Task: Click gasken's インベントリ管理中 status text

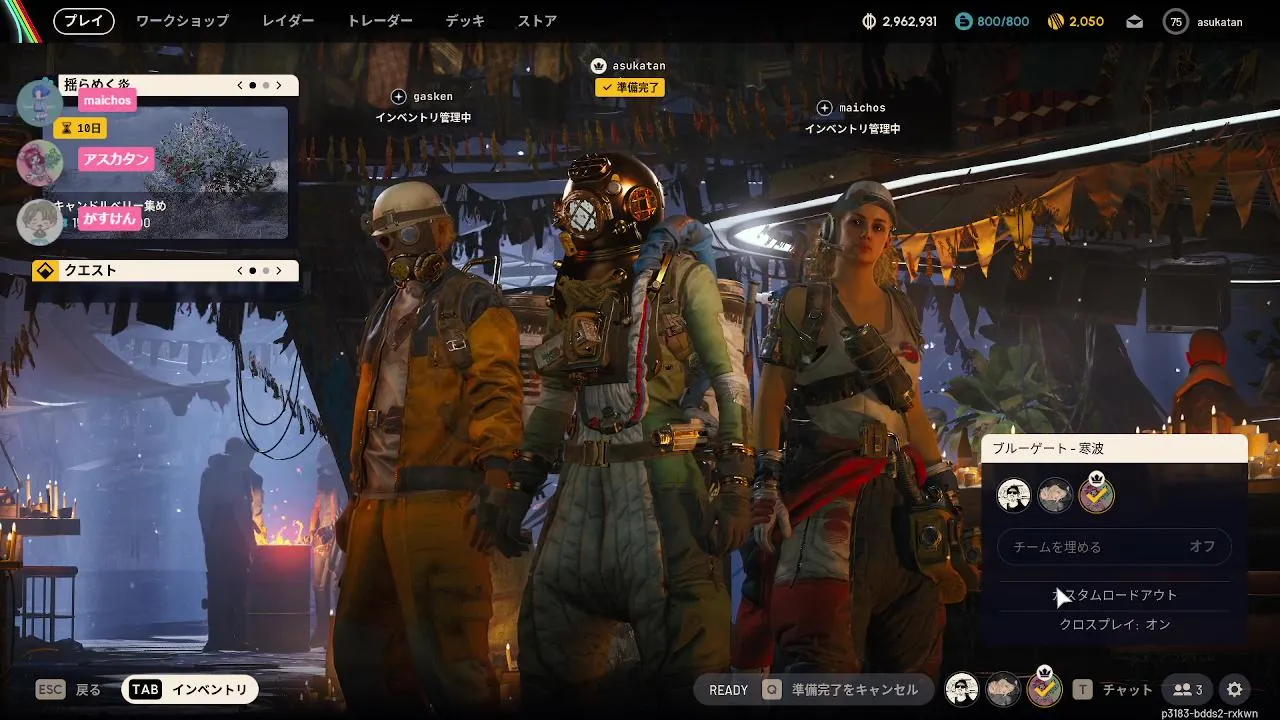Action: click(x=423, y=117)
